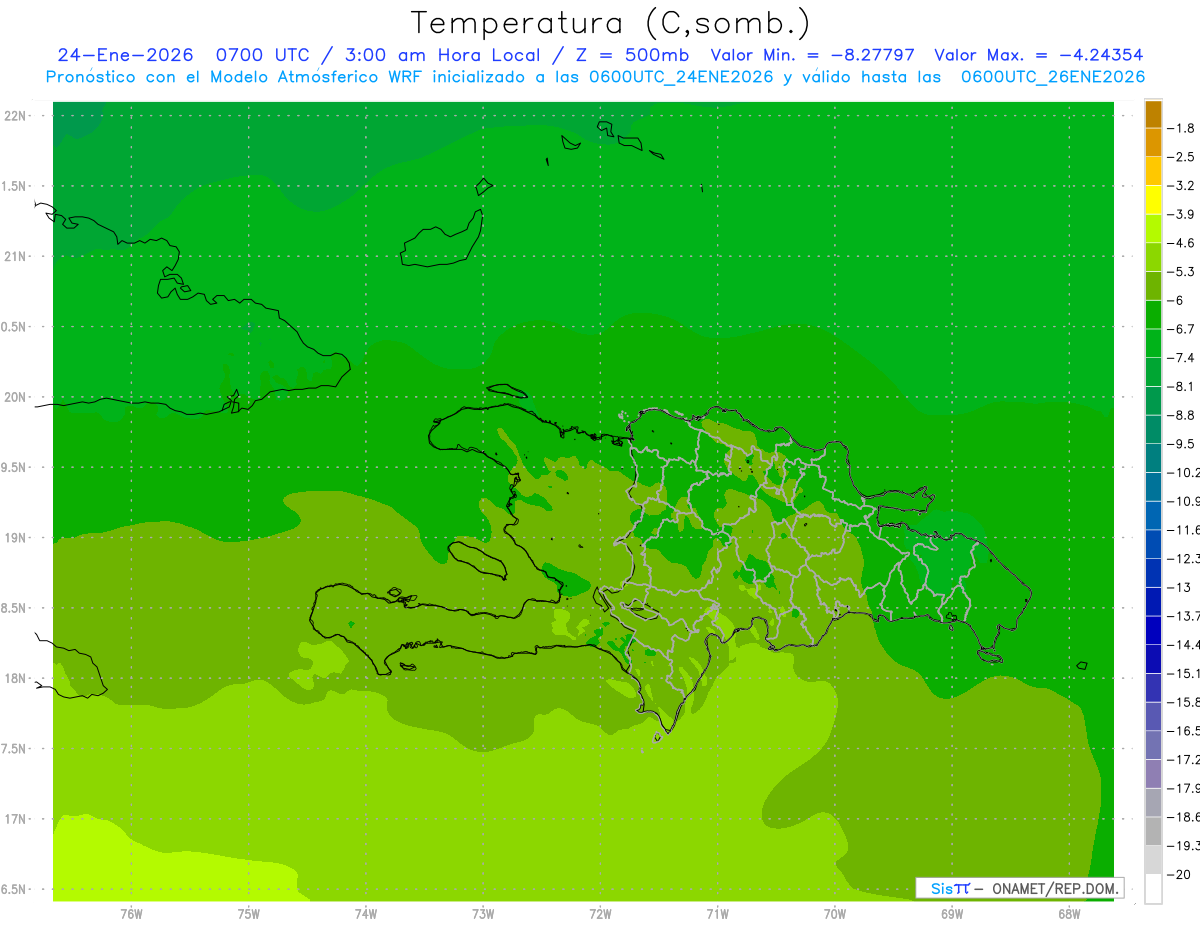
Task: Click "Valor Max. = -4.24354" in header
Action: click(1038, 56)
